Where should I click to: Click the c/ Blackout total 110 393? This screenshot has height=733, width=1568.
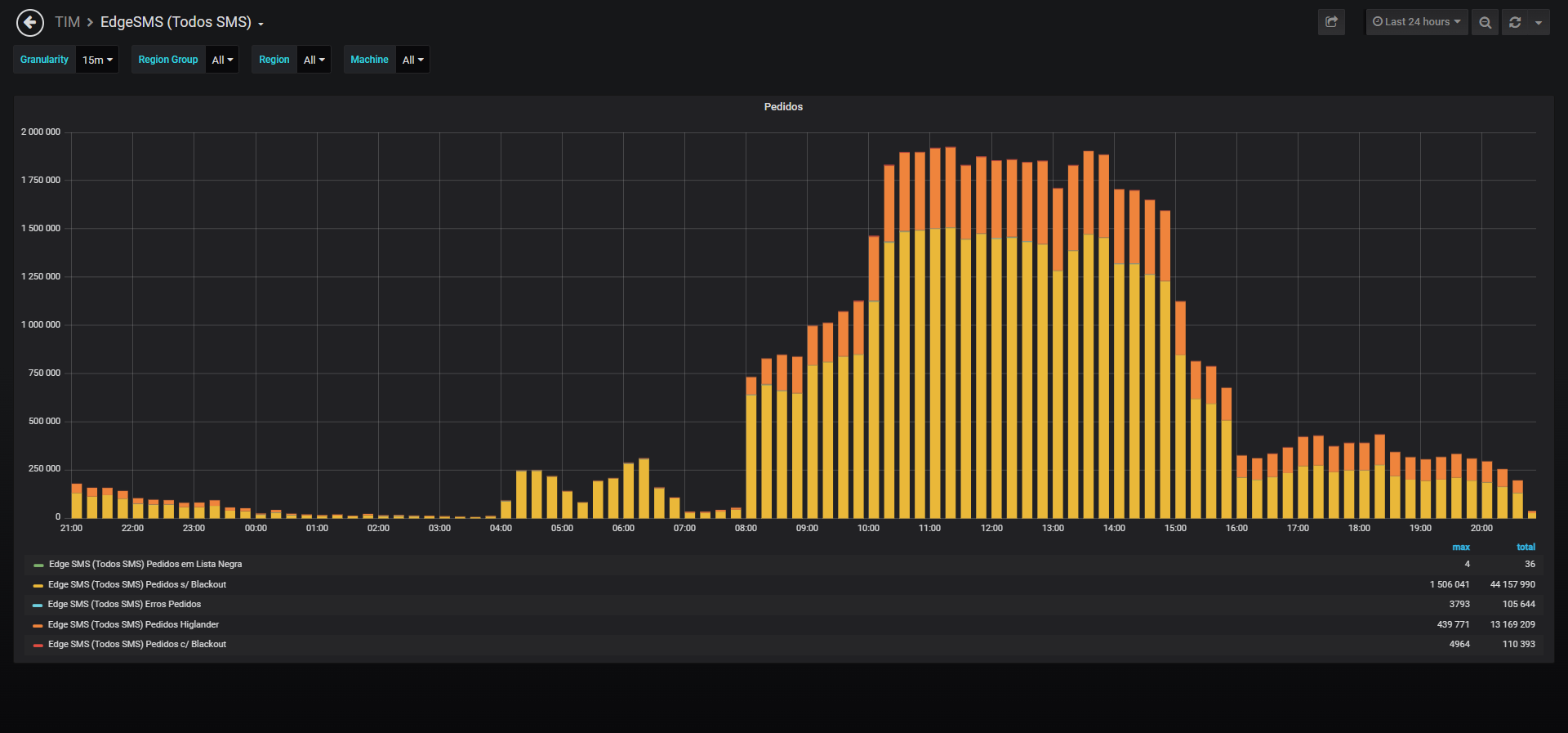(1519, 644)
